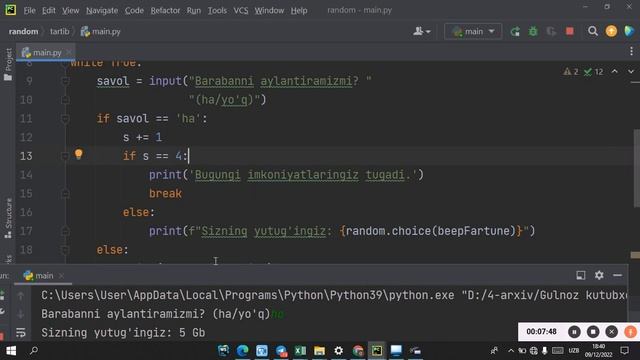
Task: Click the yellow intention lightbulb on line 13
Action: (79, 154)
